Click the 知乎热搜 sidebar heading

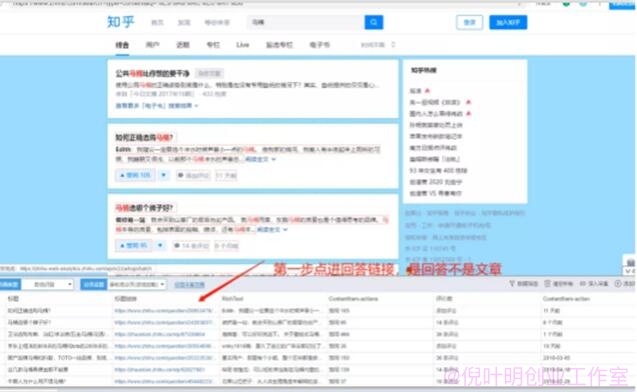coord(423,70)
